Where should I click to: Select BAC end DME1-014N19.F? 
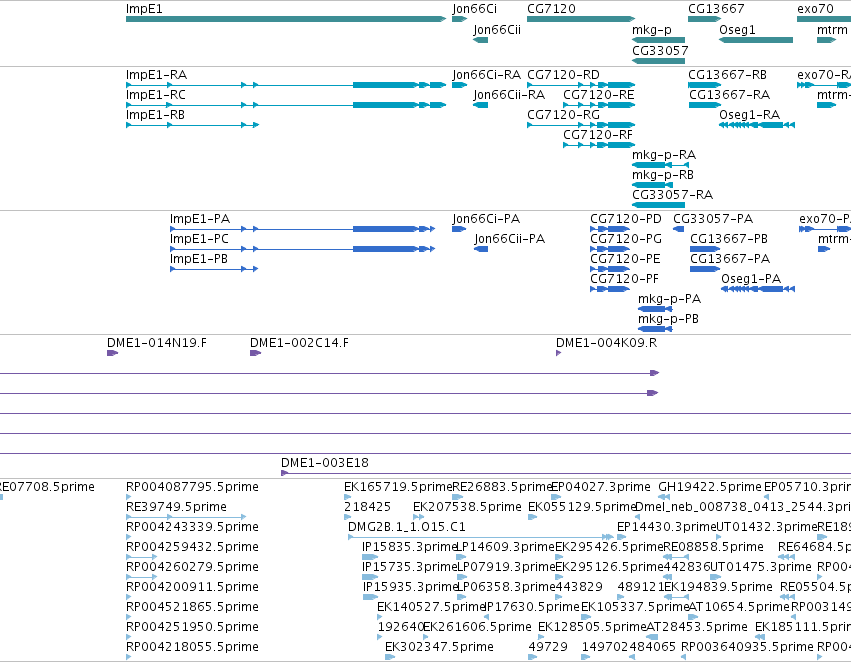[x=112, y=353]
